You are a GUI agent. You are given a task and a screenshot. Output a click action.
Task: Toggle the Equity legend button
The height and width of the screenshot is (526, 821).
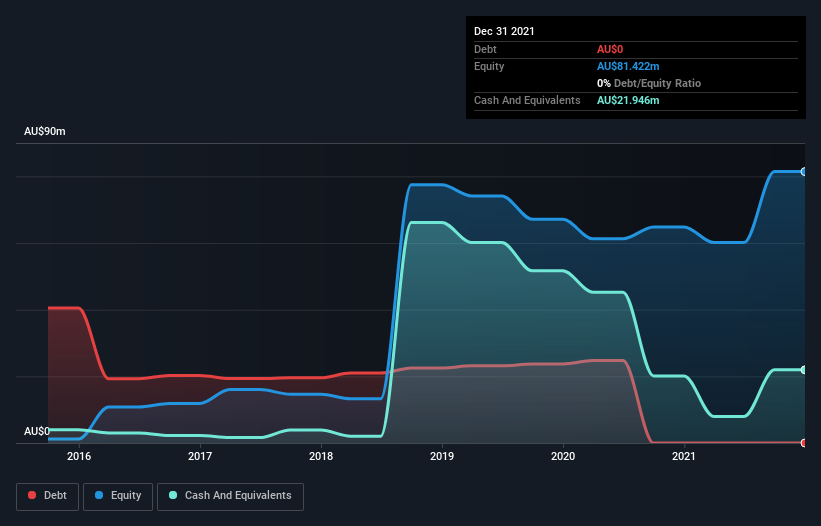tap(118, 496)
